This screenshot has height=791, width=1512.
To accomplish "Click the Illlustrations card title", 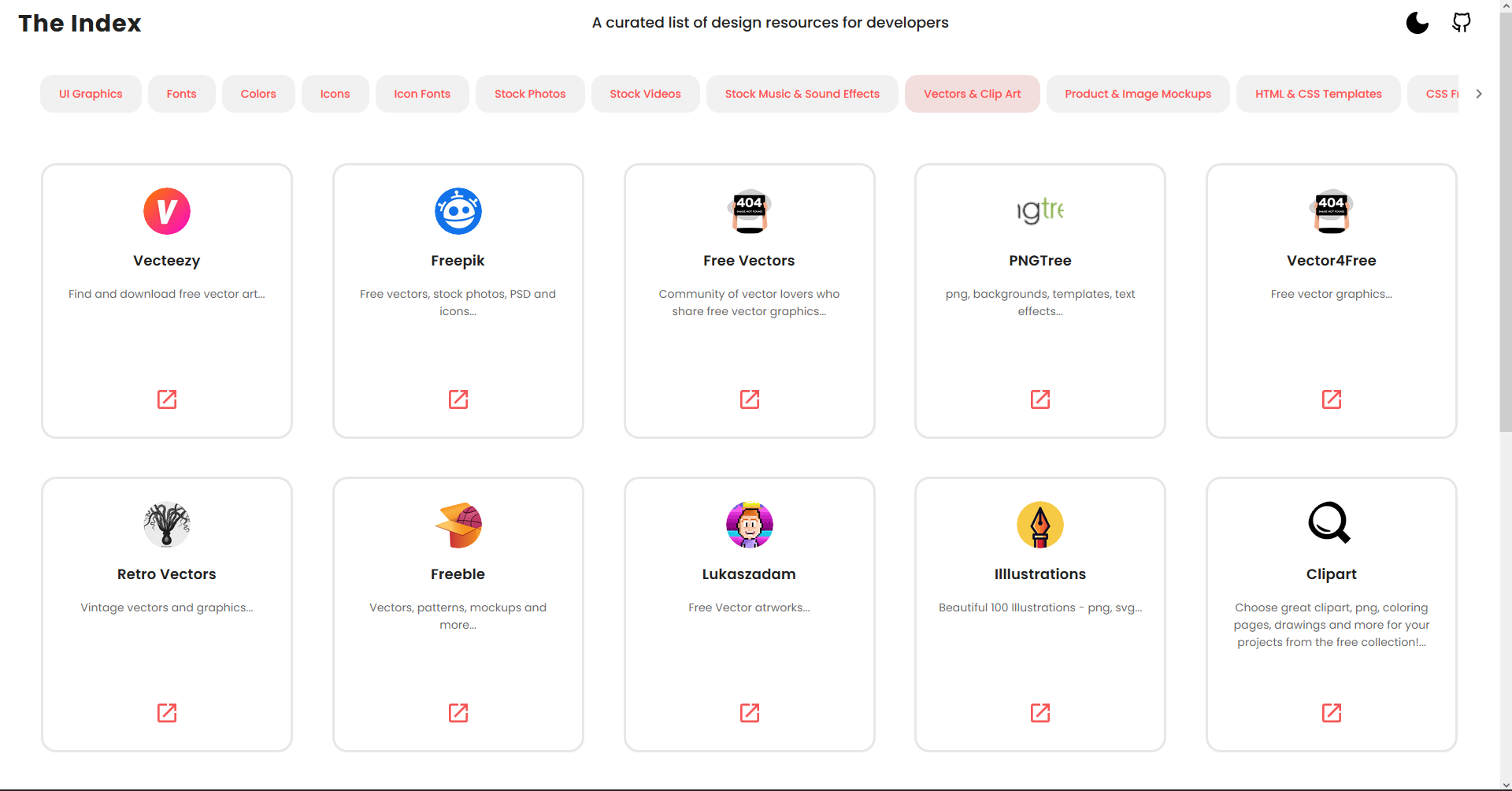I will 1040,574.
